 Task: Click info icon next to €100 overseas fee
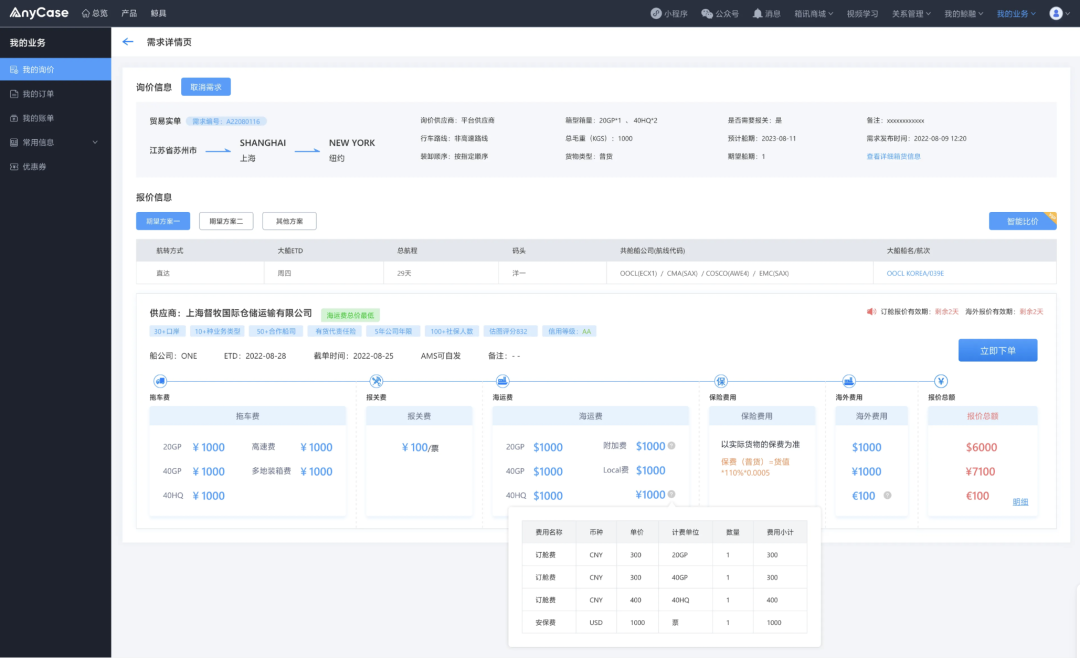887,495
